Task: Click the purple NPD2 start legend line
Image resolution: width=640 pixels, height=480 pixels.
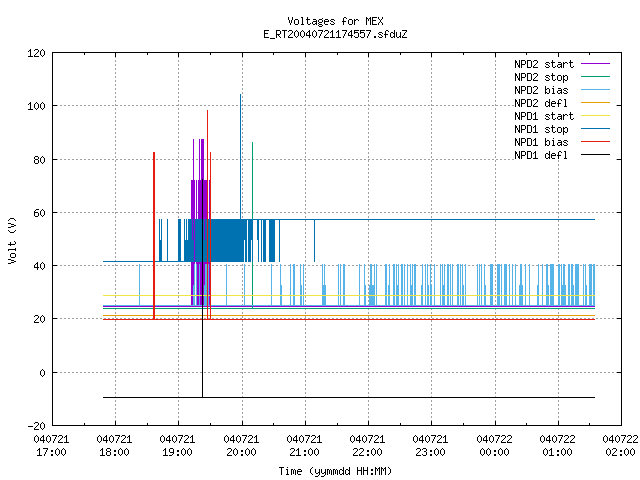Action: (595, 64)
